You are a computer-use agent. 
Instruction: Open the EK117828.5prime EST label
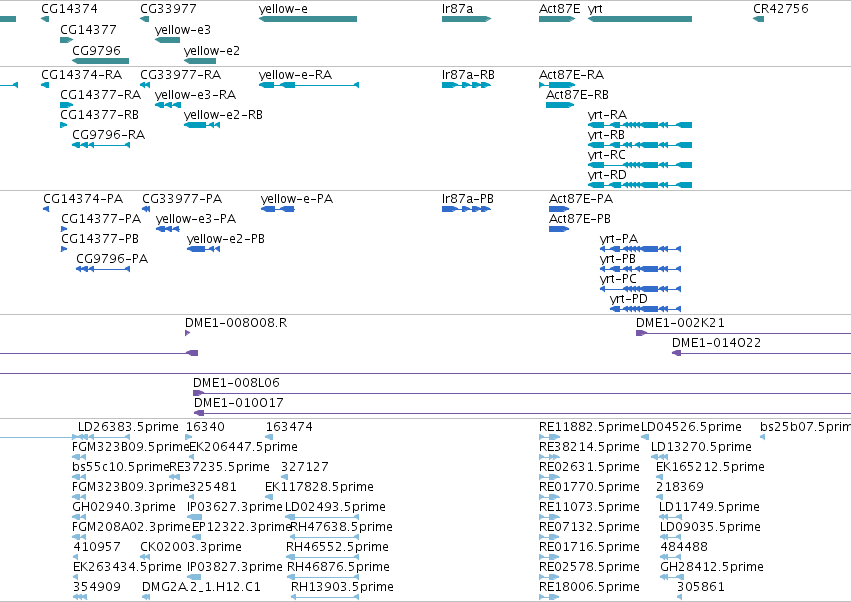pyautogui.click(x=319, y=486)
